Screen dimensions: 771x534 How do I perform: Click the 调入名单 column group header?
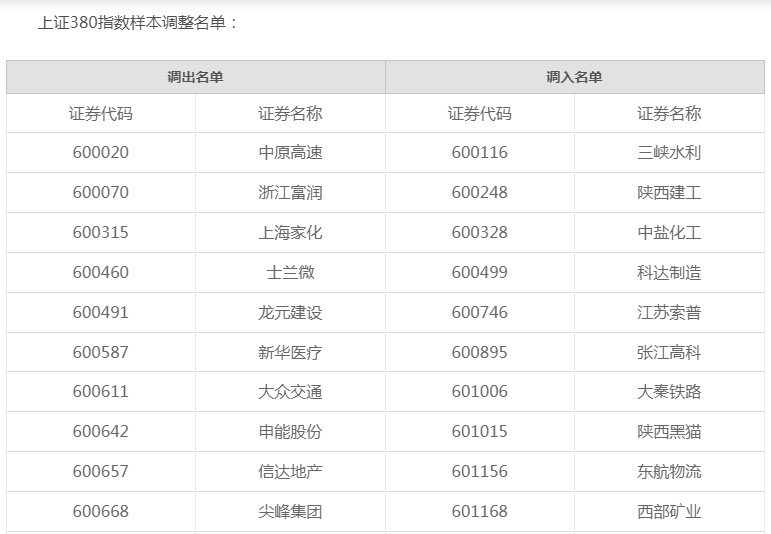pos(574,77)
